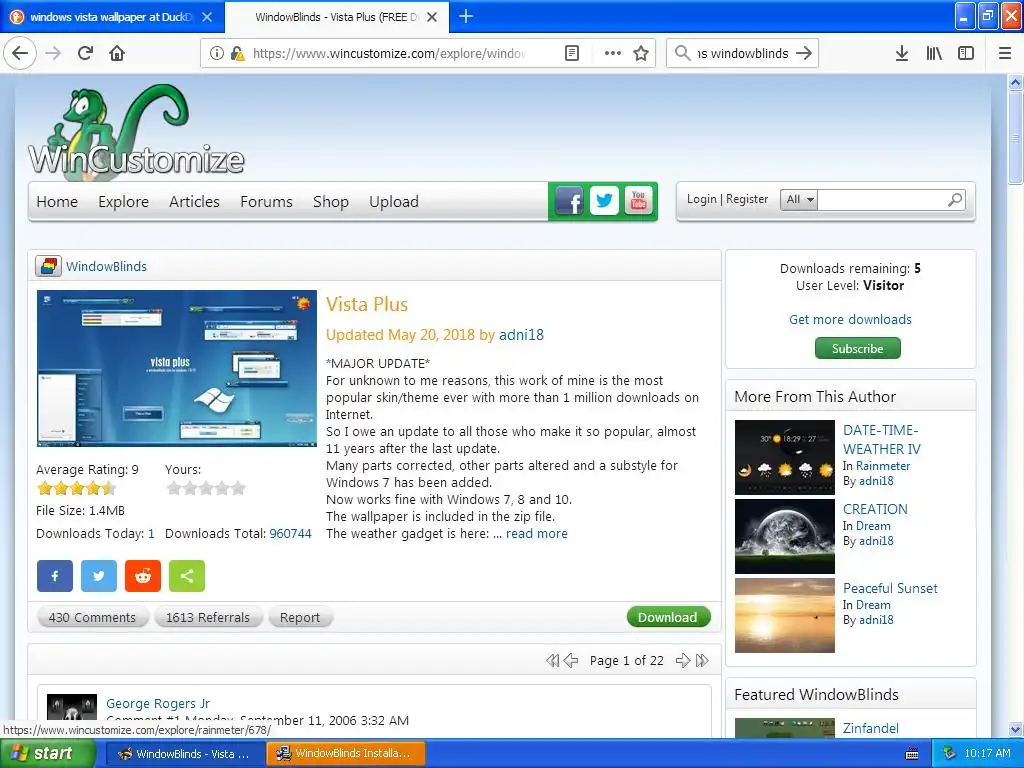Click the read more link

point(537,534)
